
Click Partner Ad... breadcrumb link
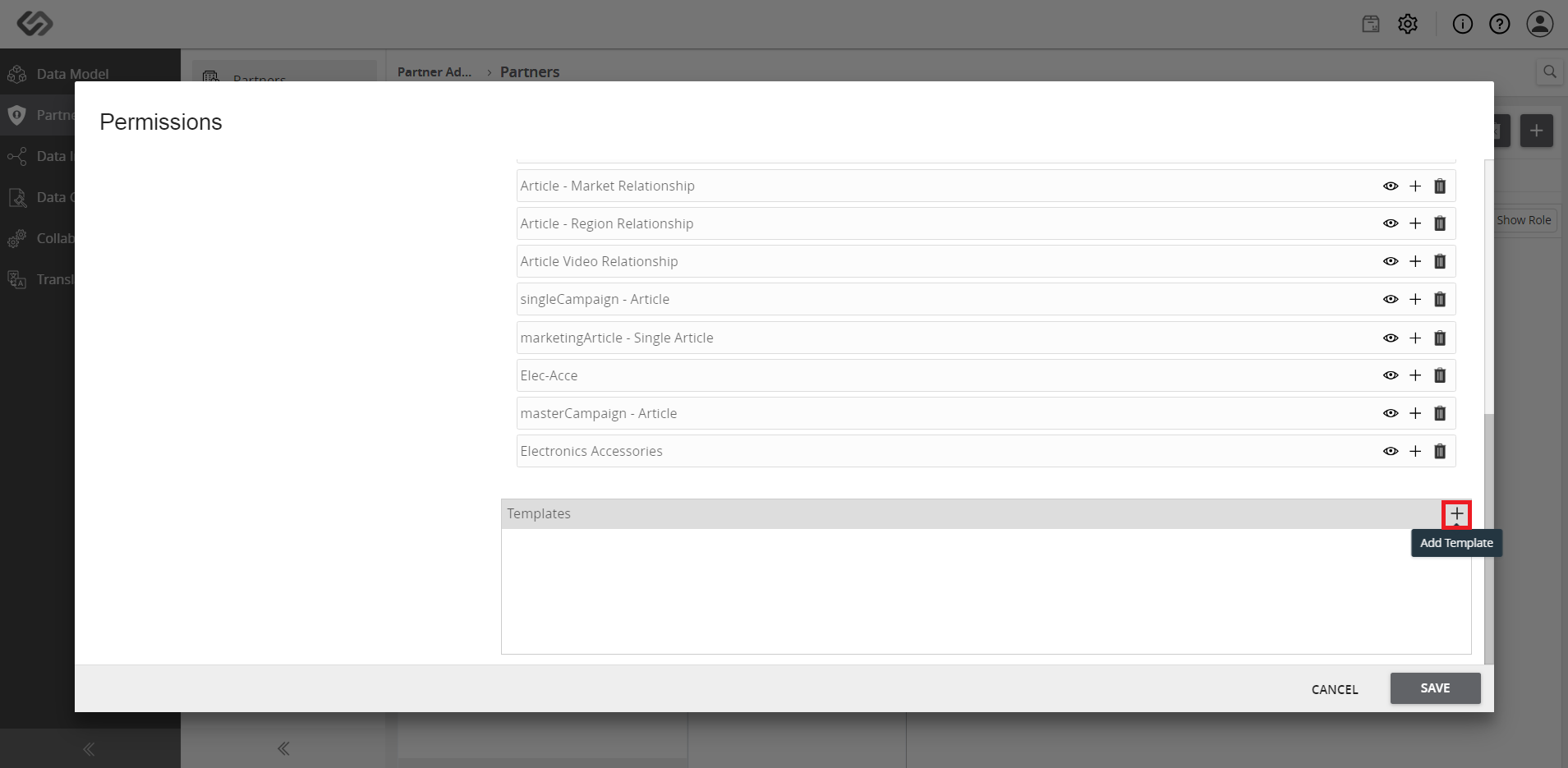click(x=435, y=72)
